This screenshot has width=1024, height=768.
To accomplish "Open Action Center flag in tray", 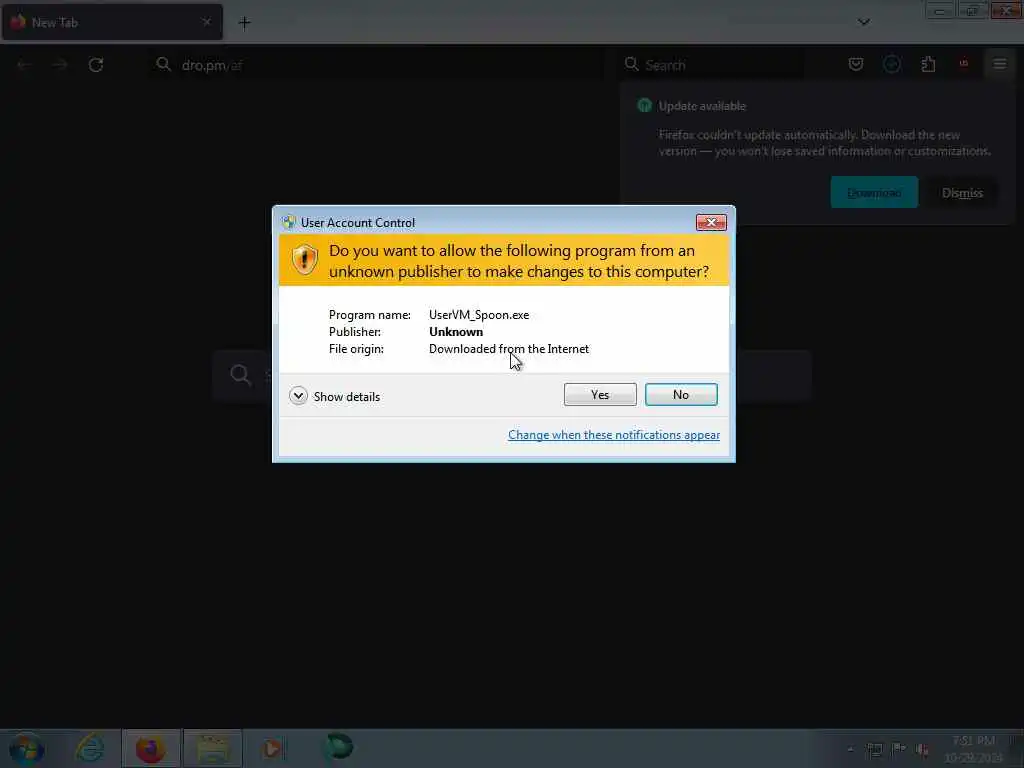I will coord(899,748).
